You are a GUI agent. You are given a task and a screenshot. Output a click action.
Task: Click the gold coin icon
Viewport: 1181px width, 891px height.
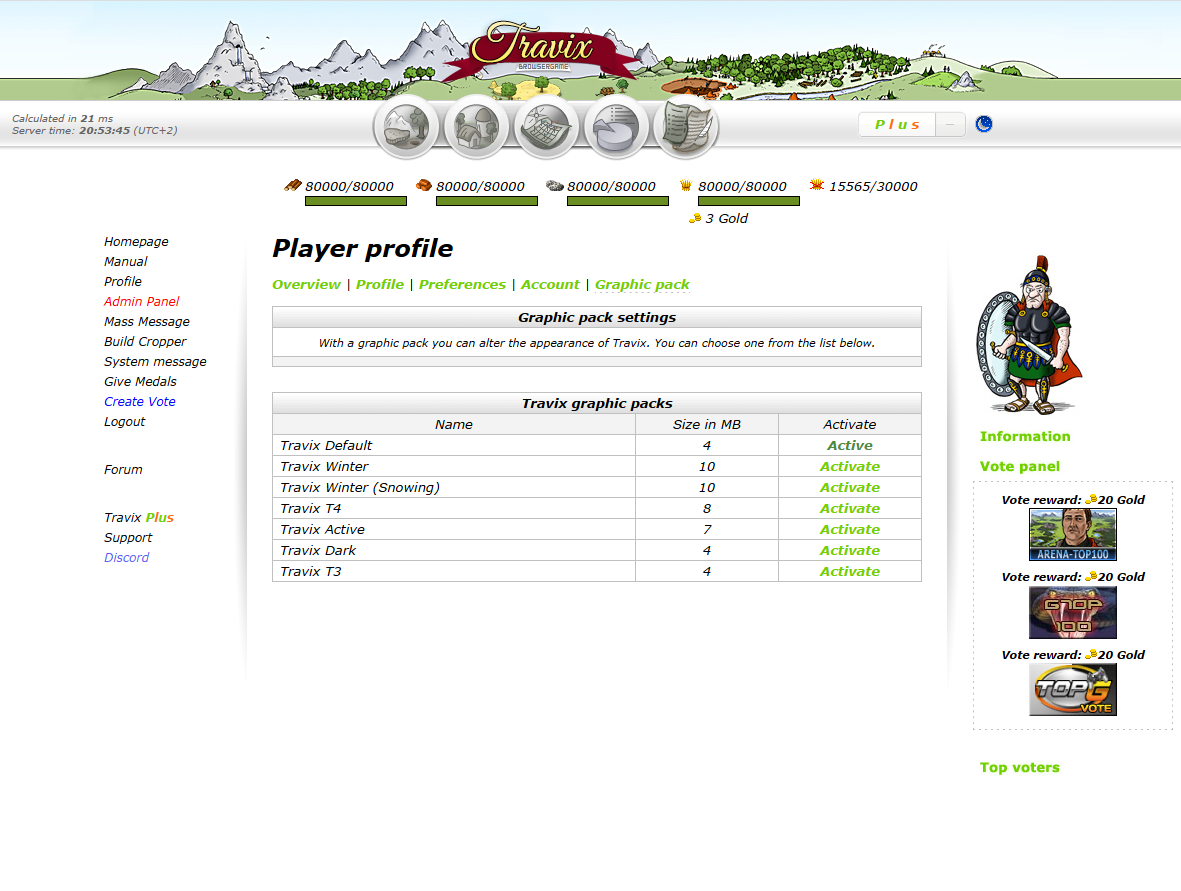click(x=695, y=218)
